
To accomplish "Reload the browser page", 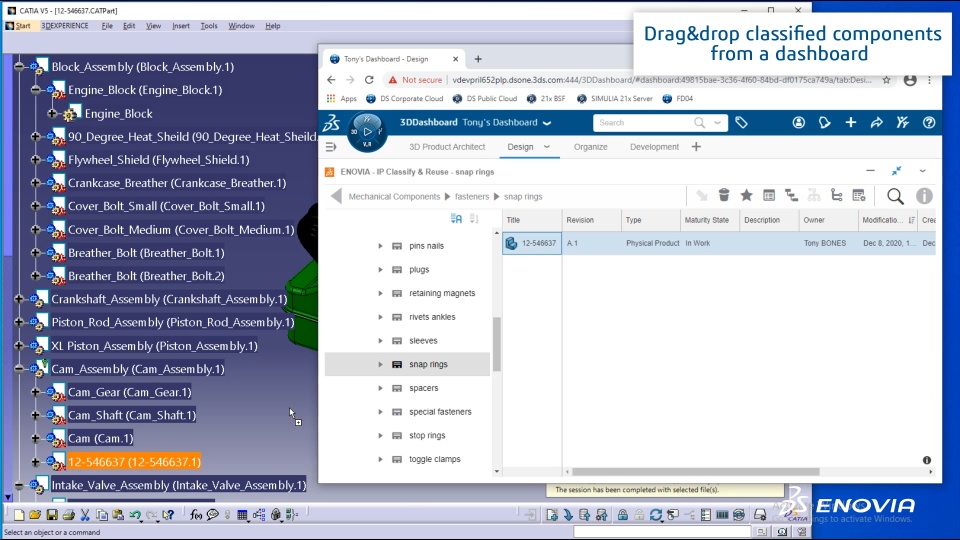I will tap(369, 80).
